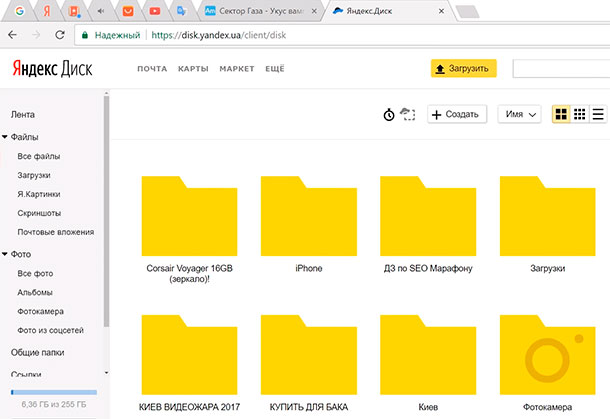Click the search field in the header
The height and width of the screenshot is (419, 610).
click(560, 69)
